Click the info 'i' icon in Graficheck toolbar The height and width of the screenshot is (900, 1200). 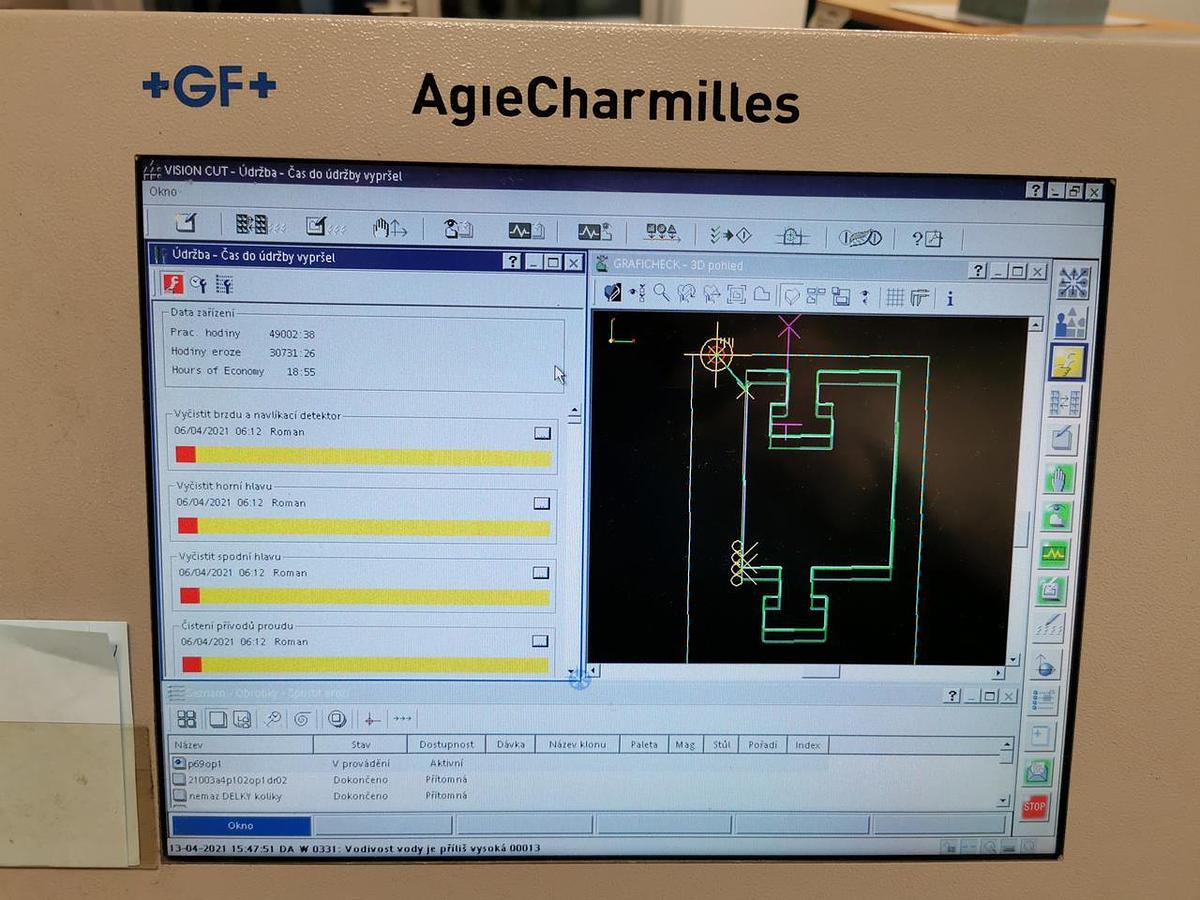click(x=949, y=298)
